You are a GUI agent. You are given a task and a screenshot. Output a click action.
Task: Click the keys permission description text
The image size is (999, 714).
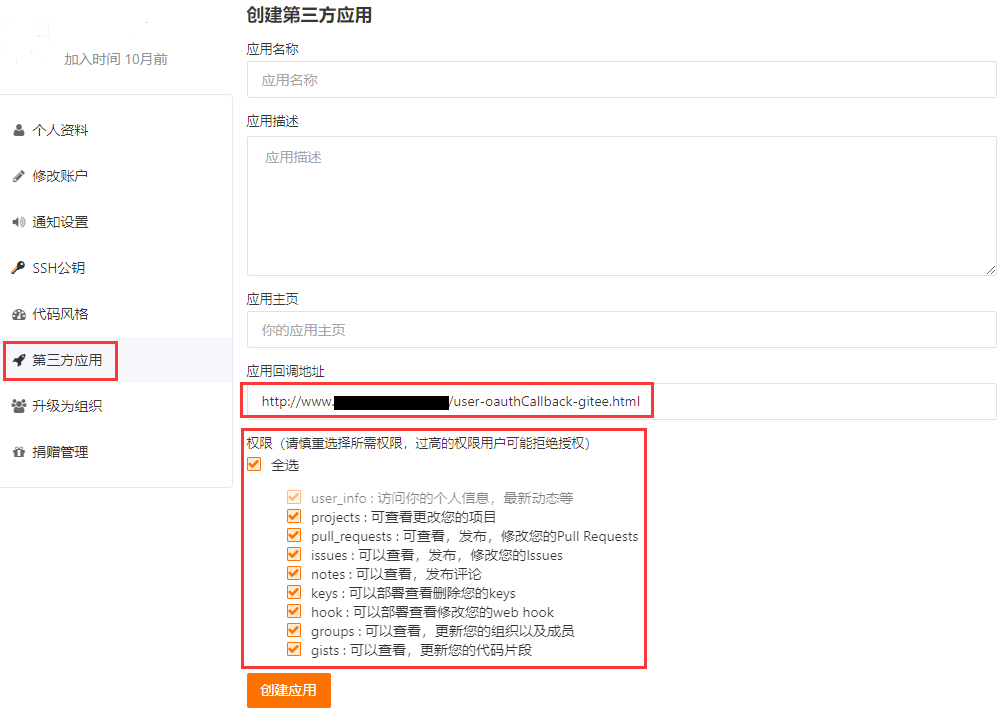pos(413,594)
